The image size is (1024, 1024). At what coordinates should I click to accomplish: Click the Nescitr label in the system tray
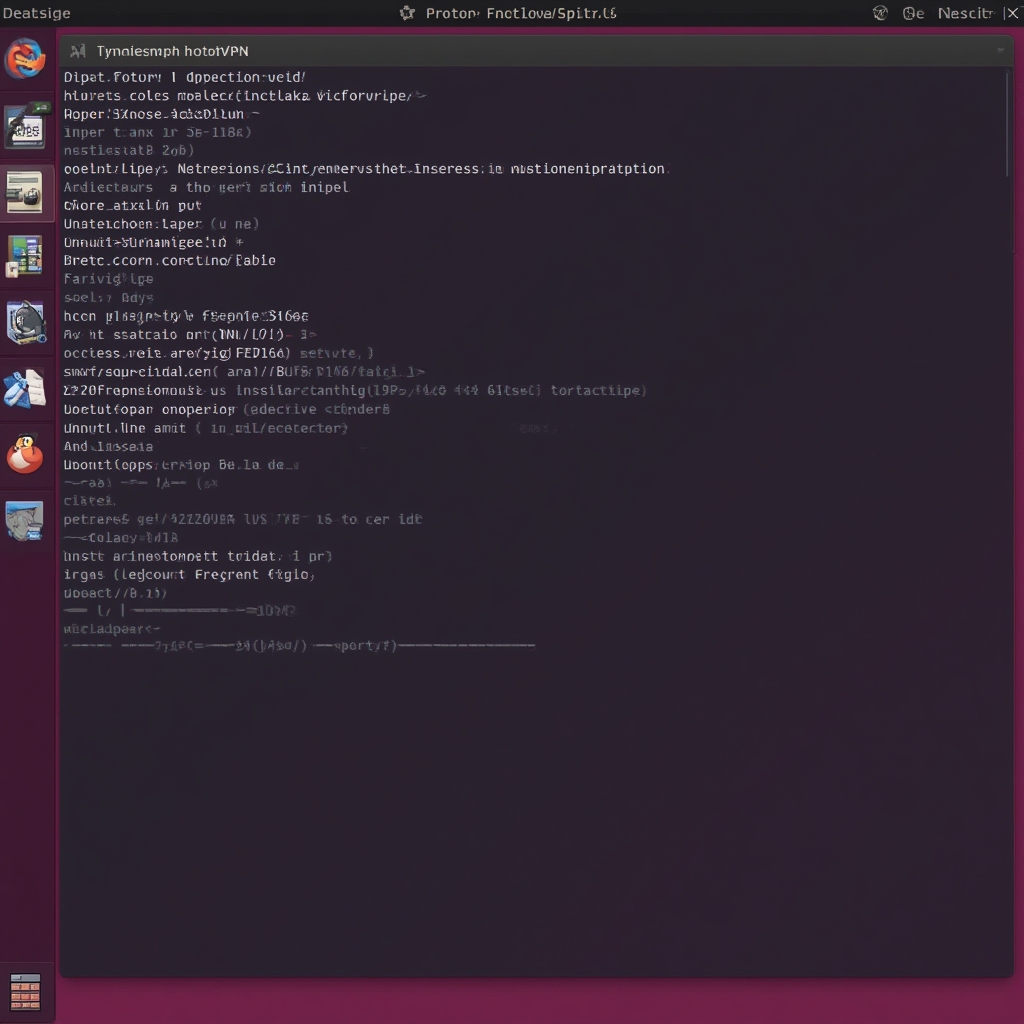[965, 13]
